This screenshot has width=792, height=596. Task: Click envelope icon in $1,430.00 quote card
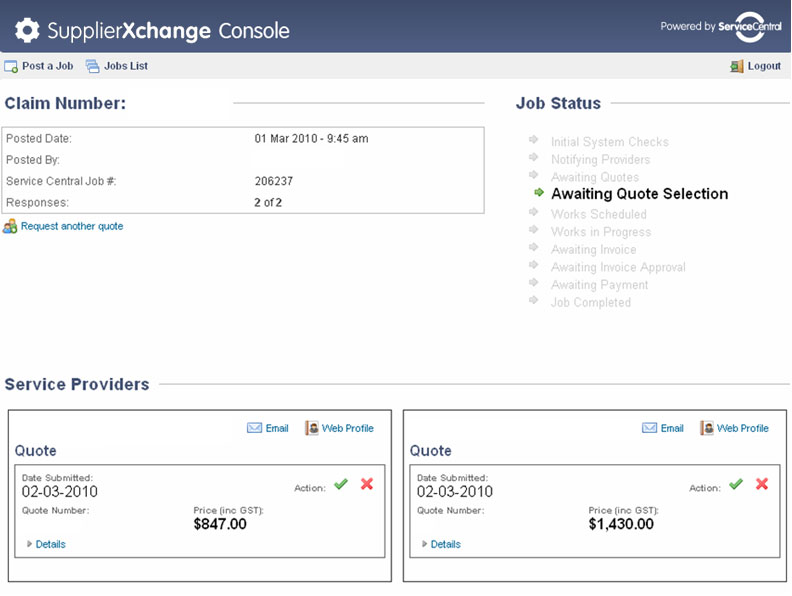[x=650, y=428]
